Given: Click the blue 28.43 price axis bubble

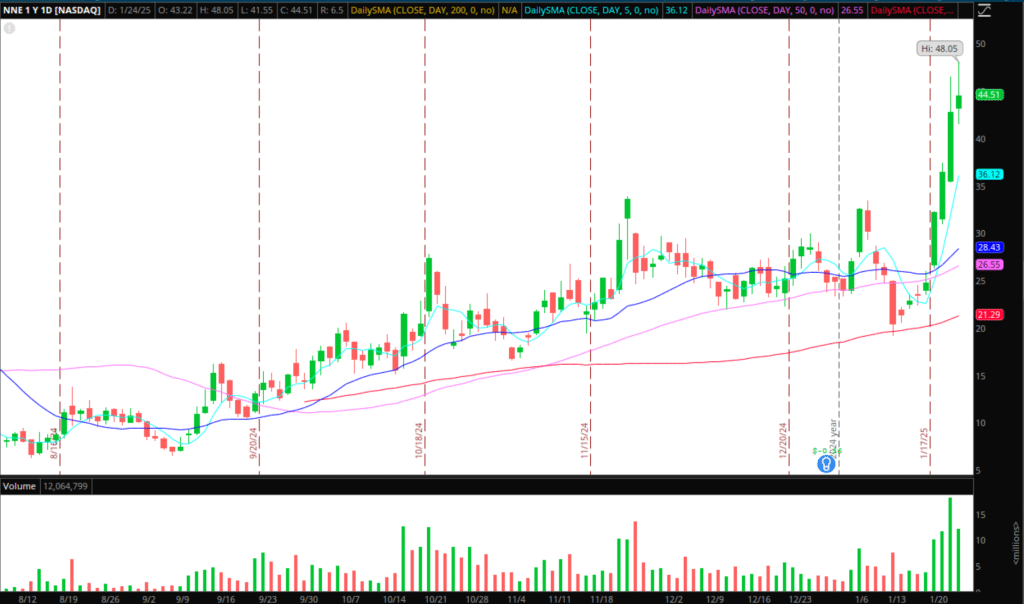Looking at the screenshot, I should (989, 247).
